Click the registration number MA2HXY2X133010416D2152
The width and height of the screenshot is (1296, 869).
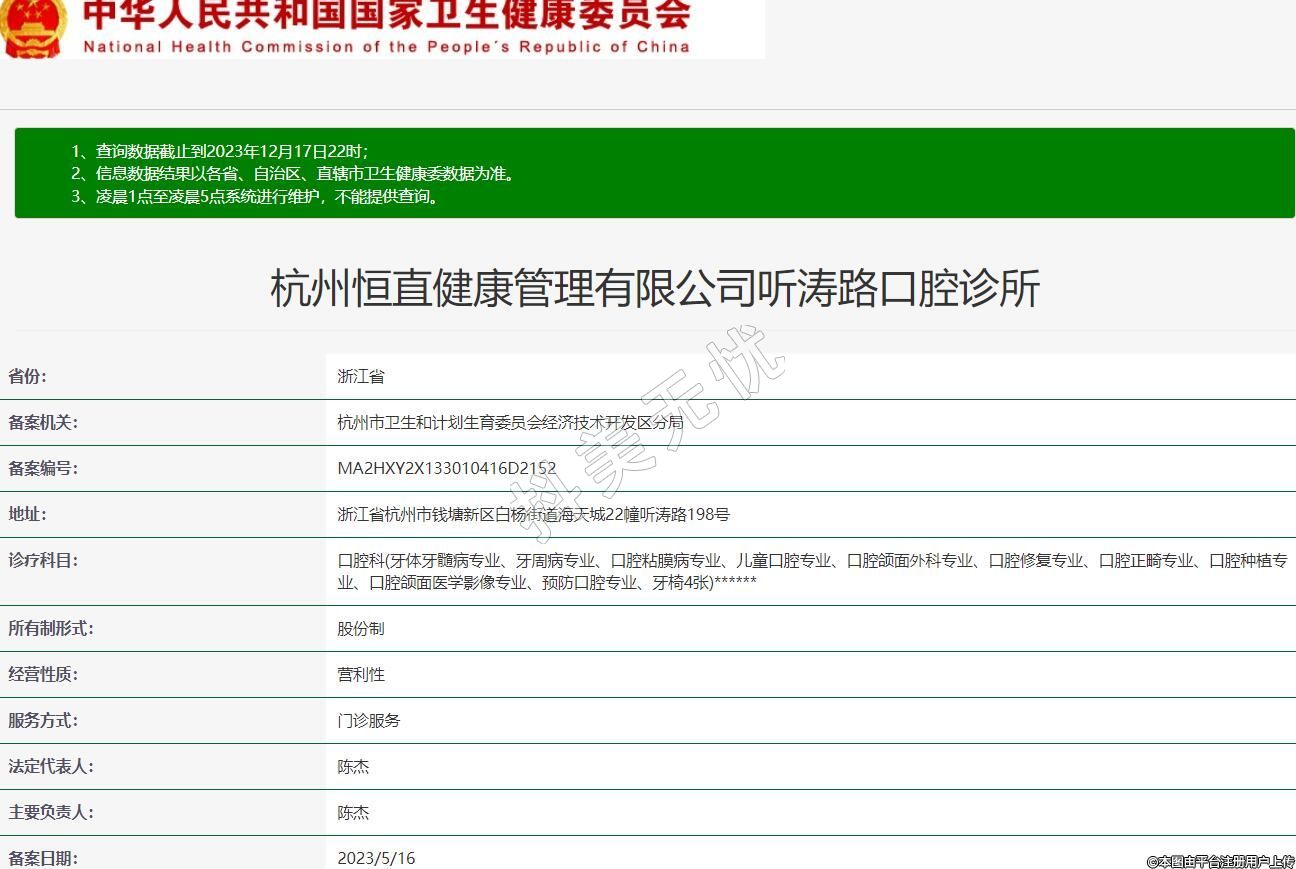click(x=446, y=469)
